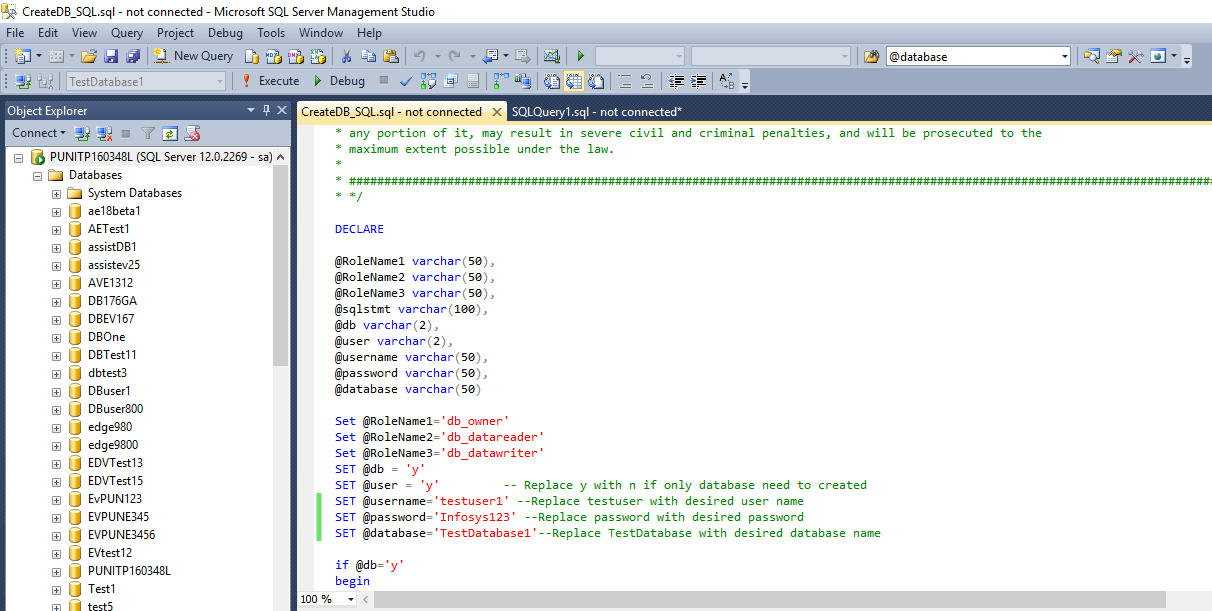
Task: Click the Save All icon
Action: point(133,56)
